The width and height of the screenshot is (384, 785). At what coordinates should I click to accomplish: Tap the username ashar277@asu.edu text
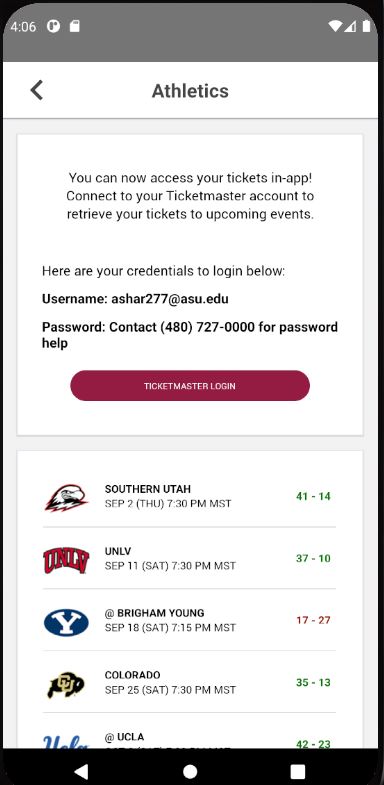point(170,299)
